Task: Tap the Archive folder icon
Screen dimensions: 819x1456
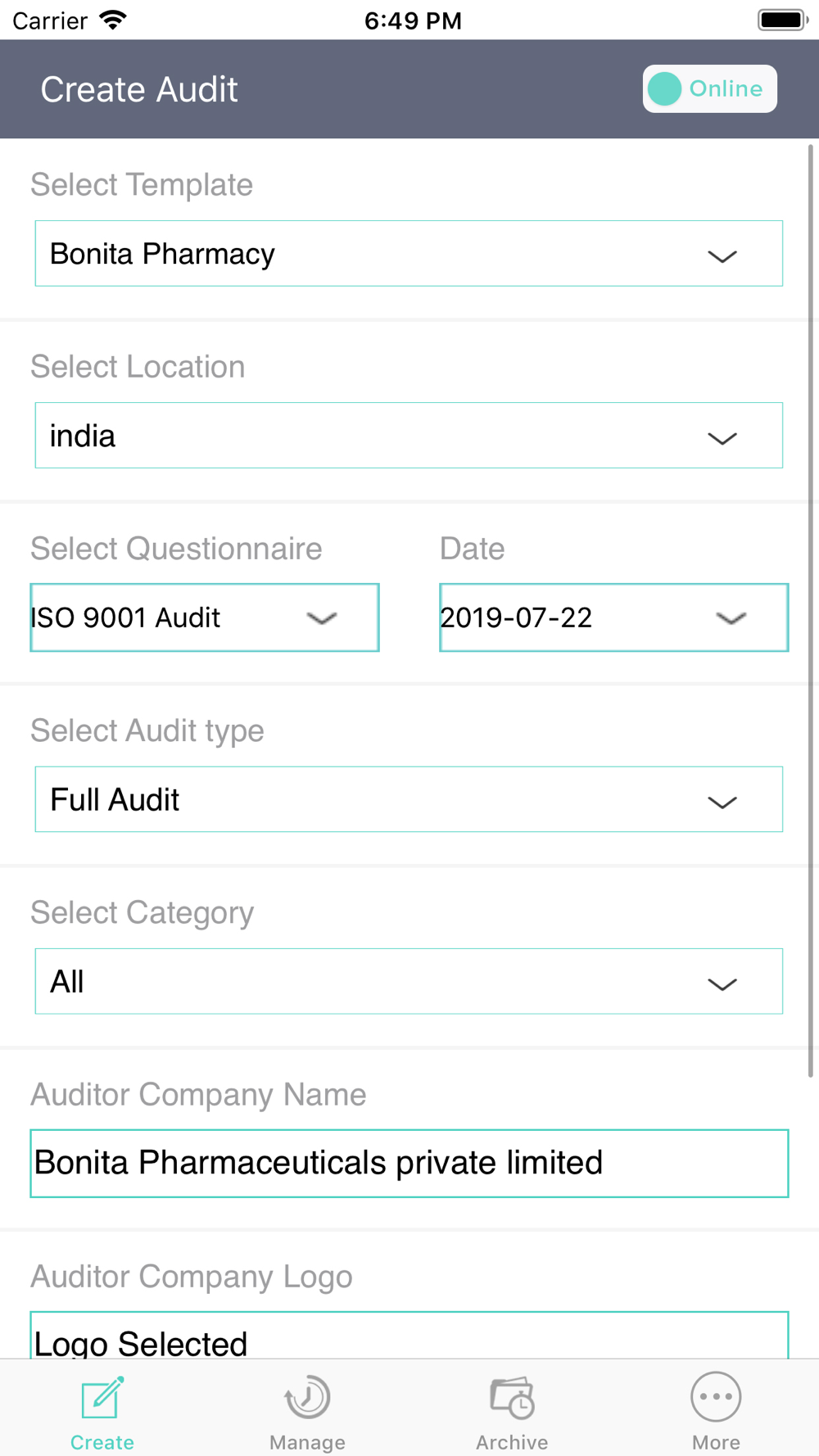Action: pyautogui.click(x=512, y=1397)
